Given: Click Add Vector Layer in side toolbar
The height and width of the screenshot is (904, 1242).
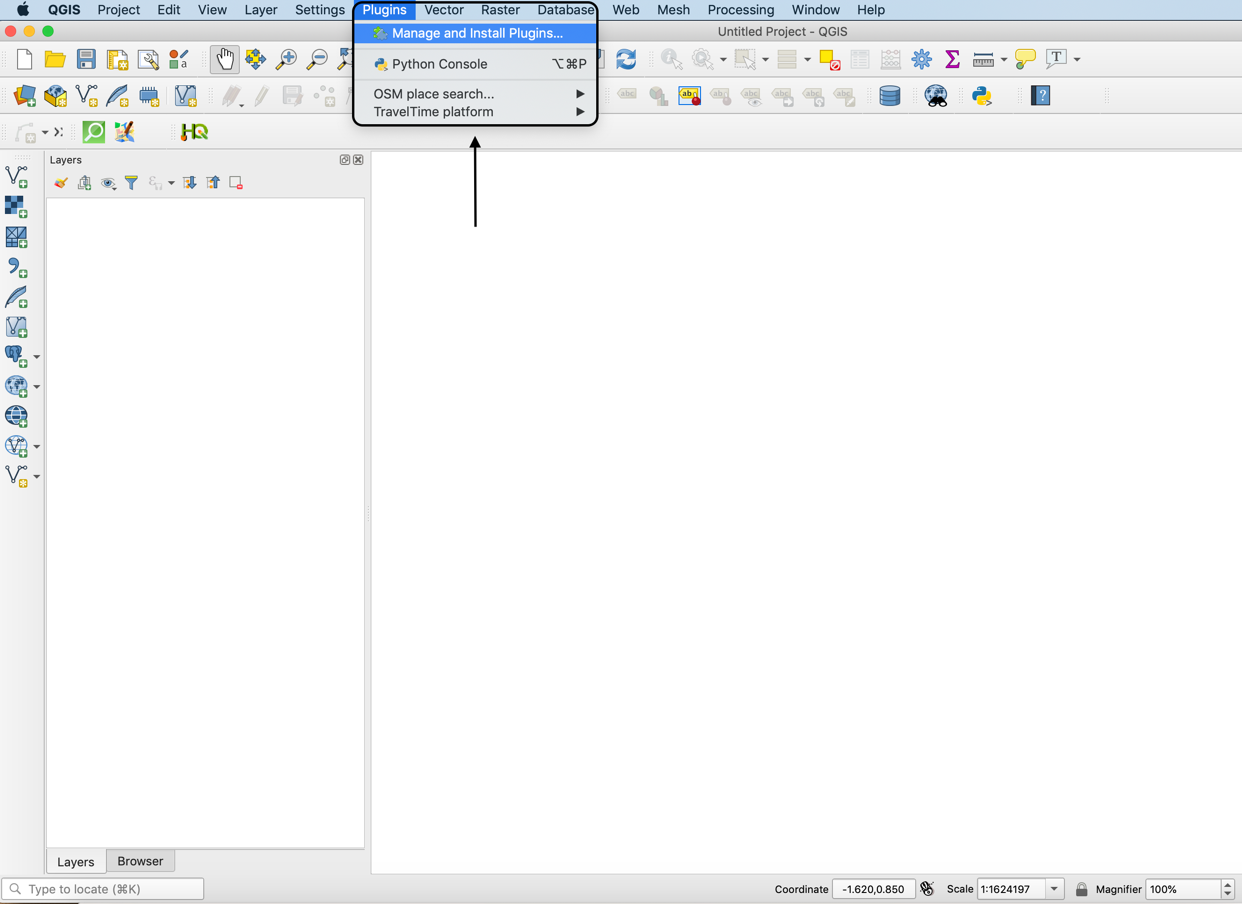Looking at the screenshot, I should pyautogui.click(x=16, y=177).
